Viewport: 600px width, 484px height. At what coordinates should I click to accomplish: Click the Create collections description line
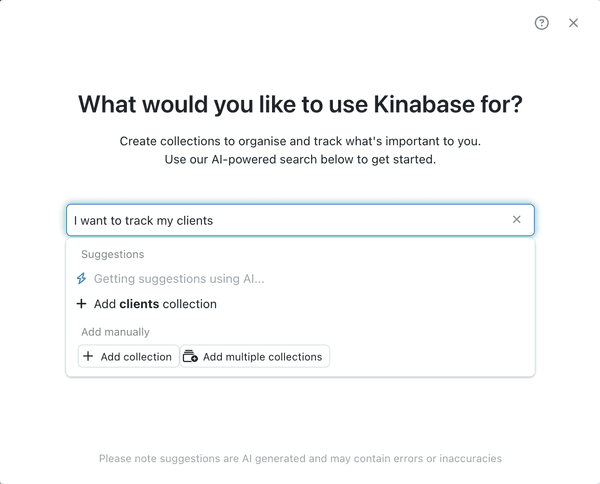point(300,141)
